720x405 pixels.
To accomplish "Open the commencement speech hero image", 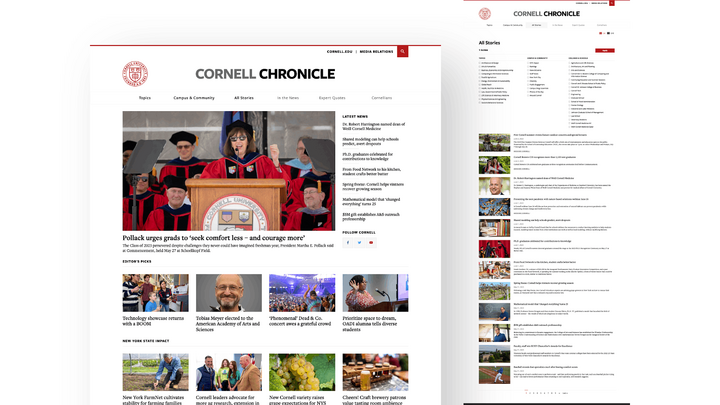I will coord(229,171).
